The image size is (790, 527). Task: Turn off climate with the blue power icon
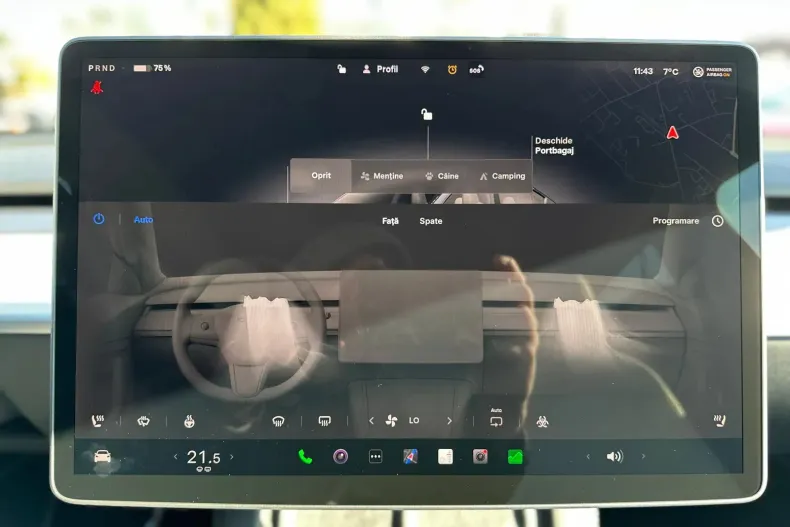(99, 219)
